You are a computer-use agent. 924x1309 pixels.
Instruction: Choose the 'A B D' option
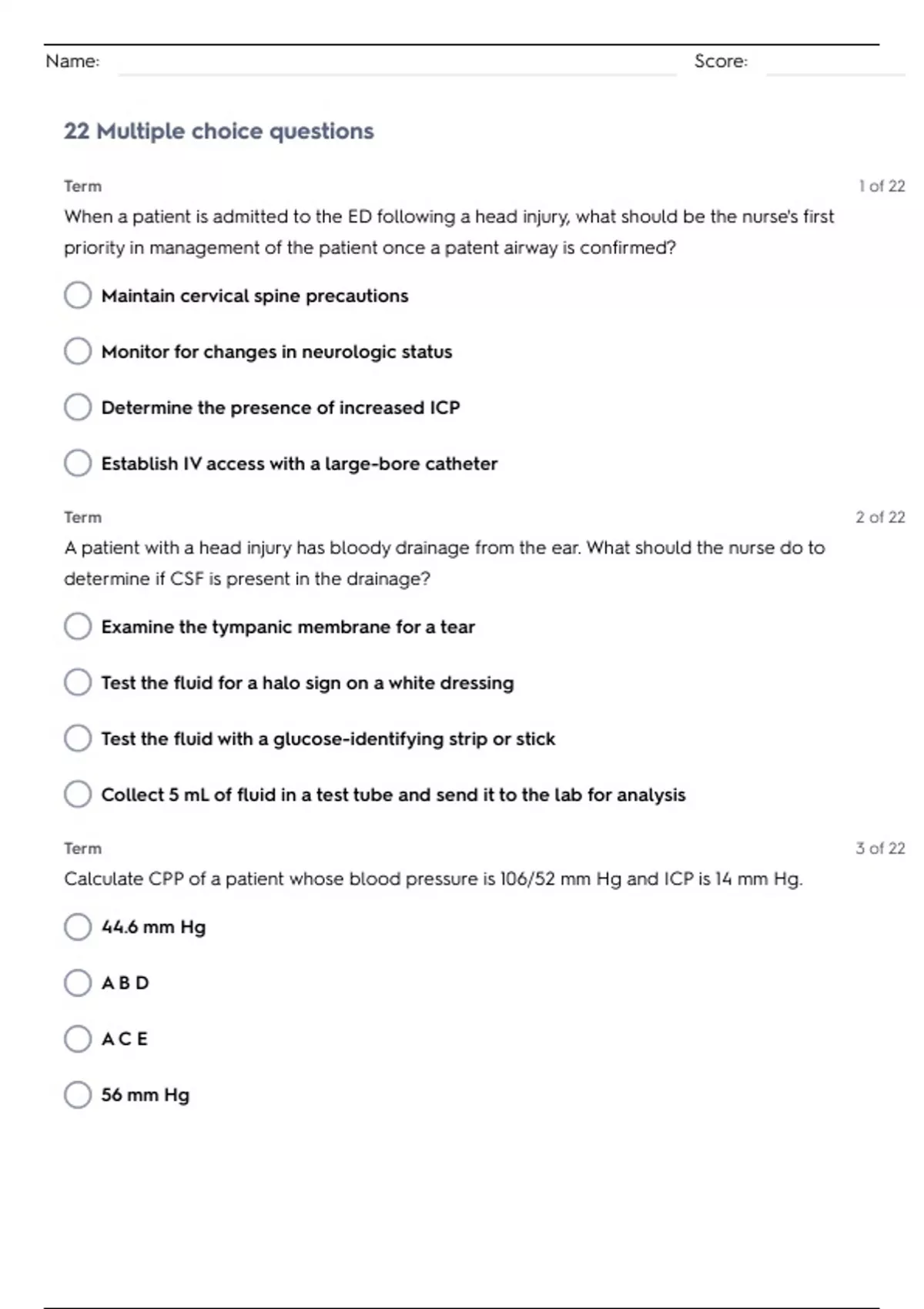[x=78, y=983]
